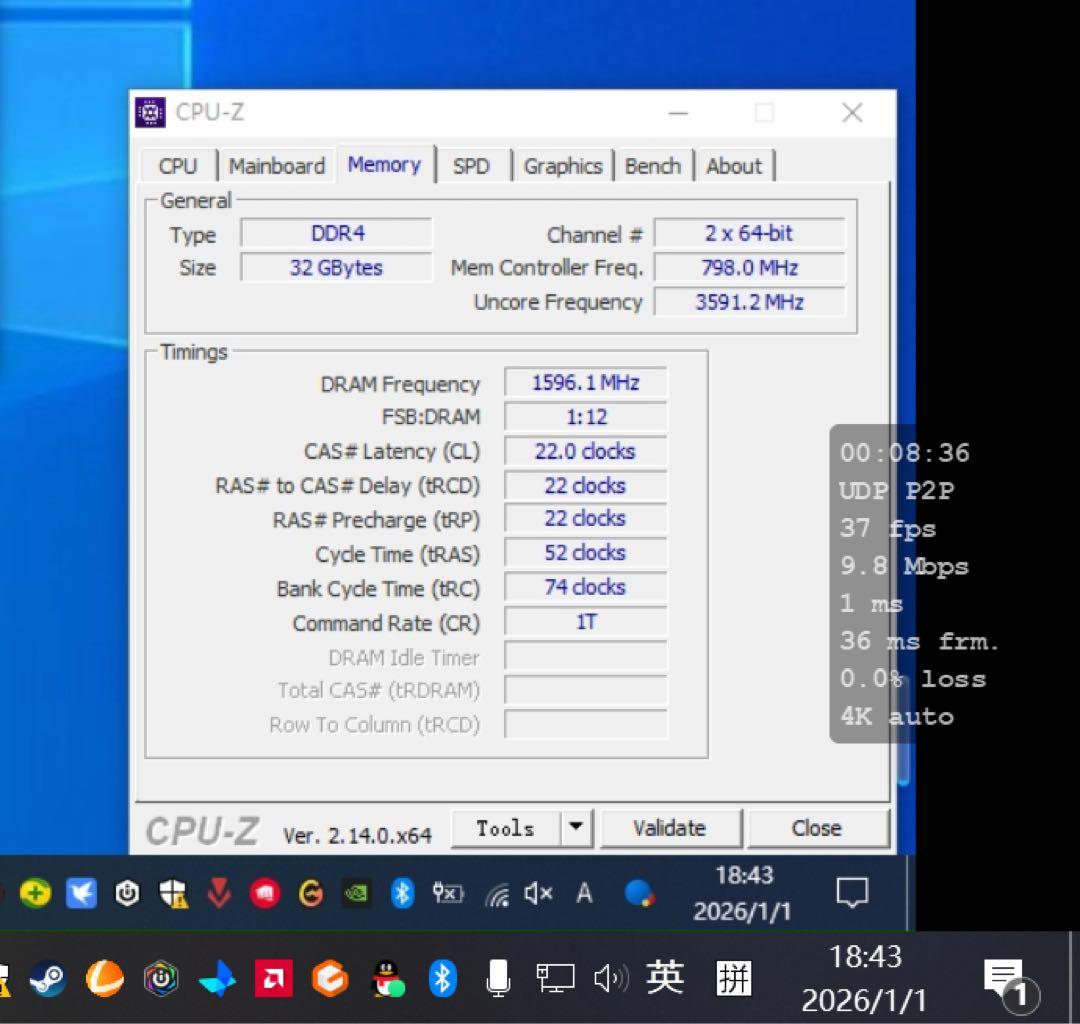Open the Tools dropdown arrow
Viewport: 1080px width, 1024px height.
pos(576,828)
